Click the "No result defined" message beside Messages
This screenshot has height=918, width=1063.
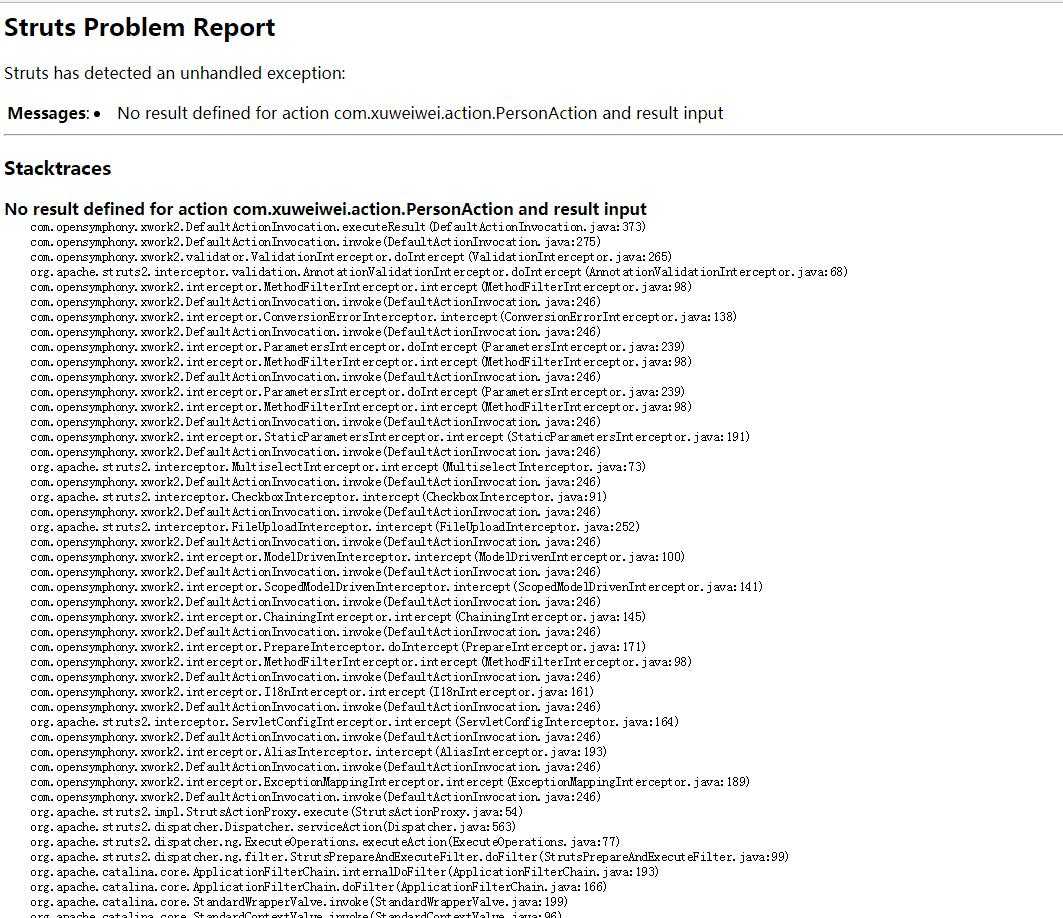click(x=420, y=113)
